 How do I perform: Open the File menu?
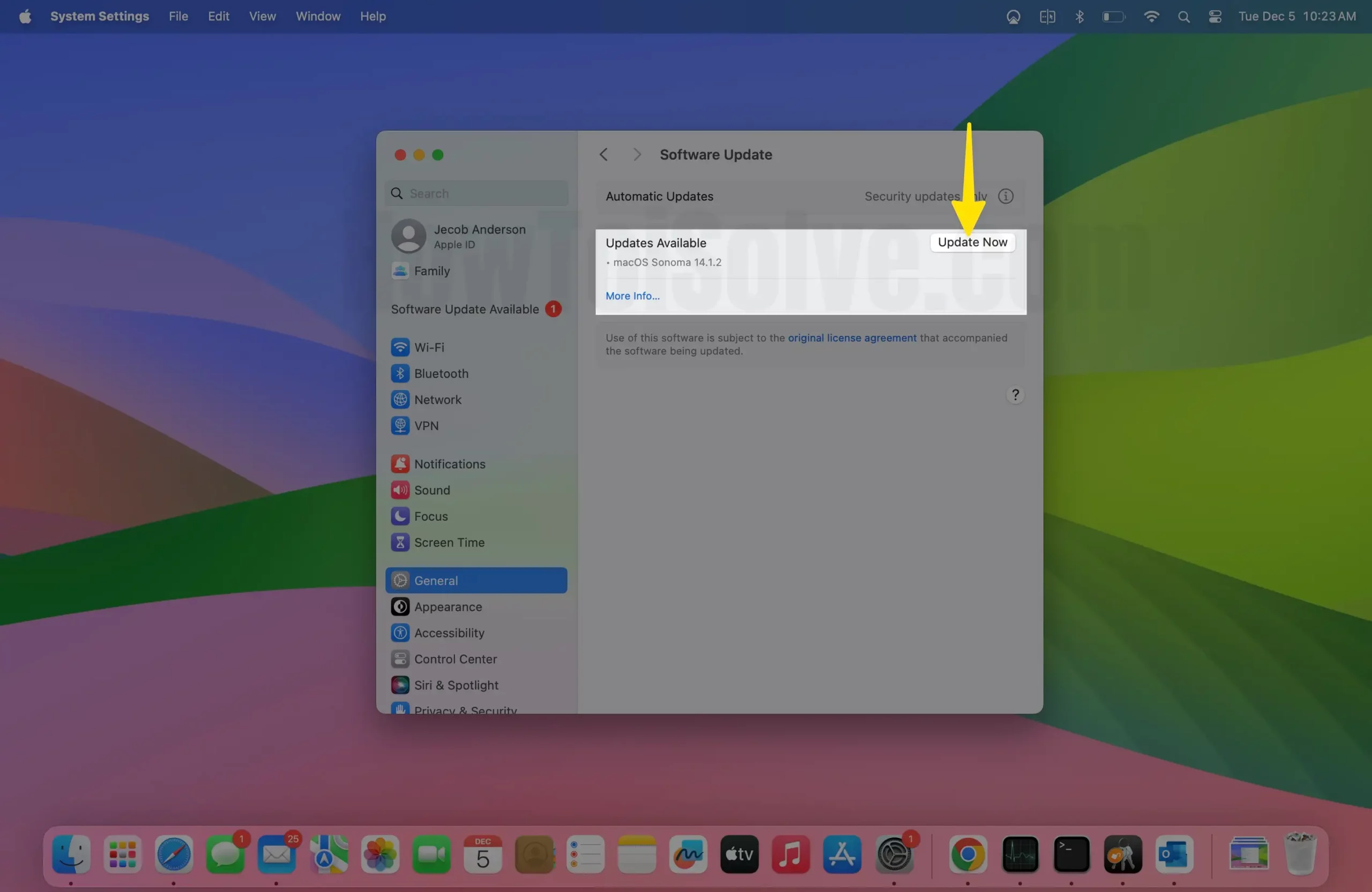point(178,16)
